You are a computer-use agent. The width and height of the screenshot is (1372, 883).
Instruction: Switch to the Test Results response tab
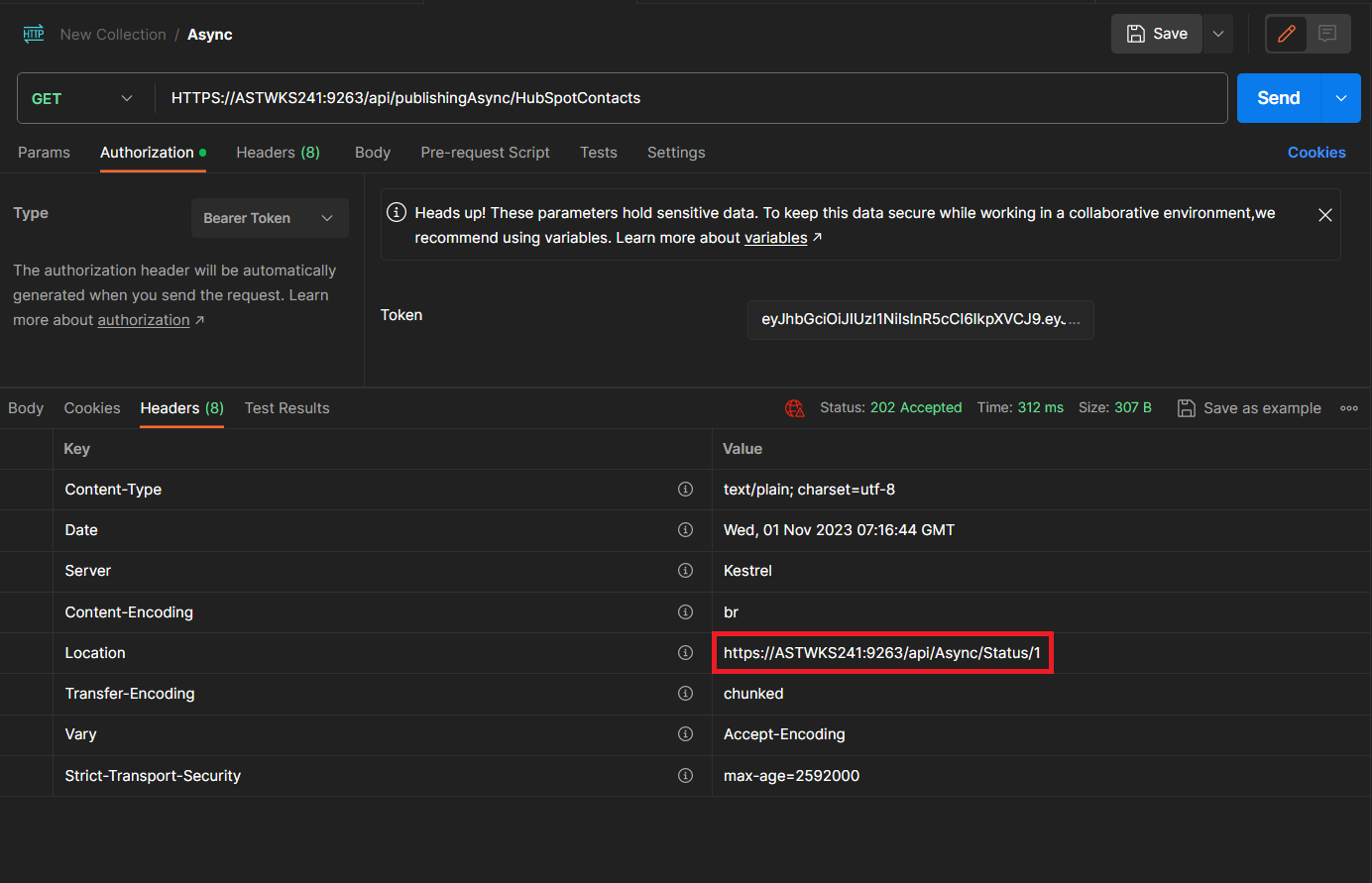click(286, 408)
